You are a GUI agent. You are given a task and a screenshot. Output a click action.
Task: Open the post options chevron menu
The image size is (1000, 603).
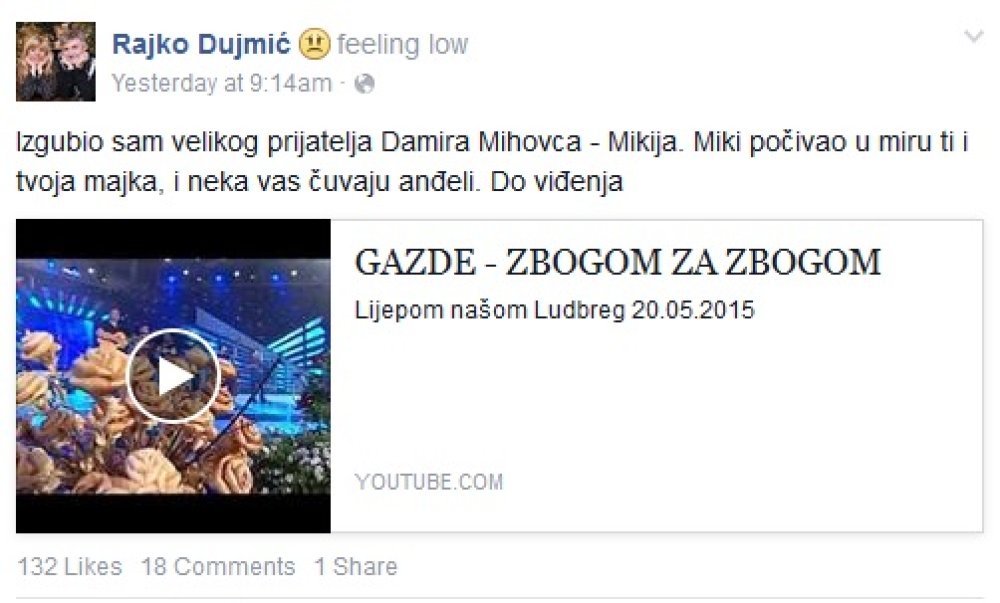(x=974, y=36)
